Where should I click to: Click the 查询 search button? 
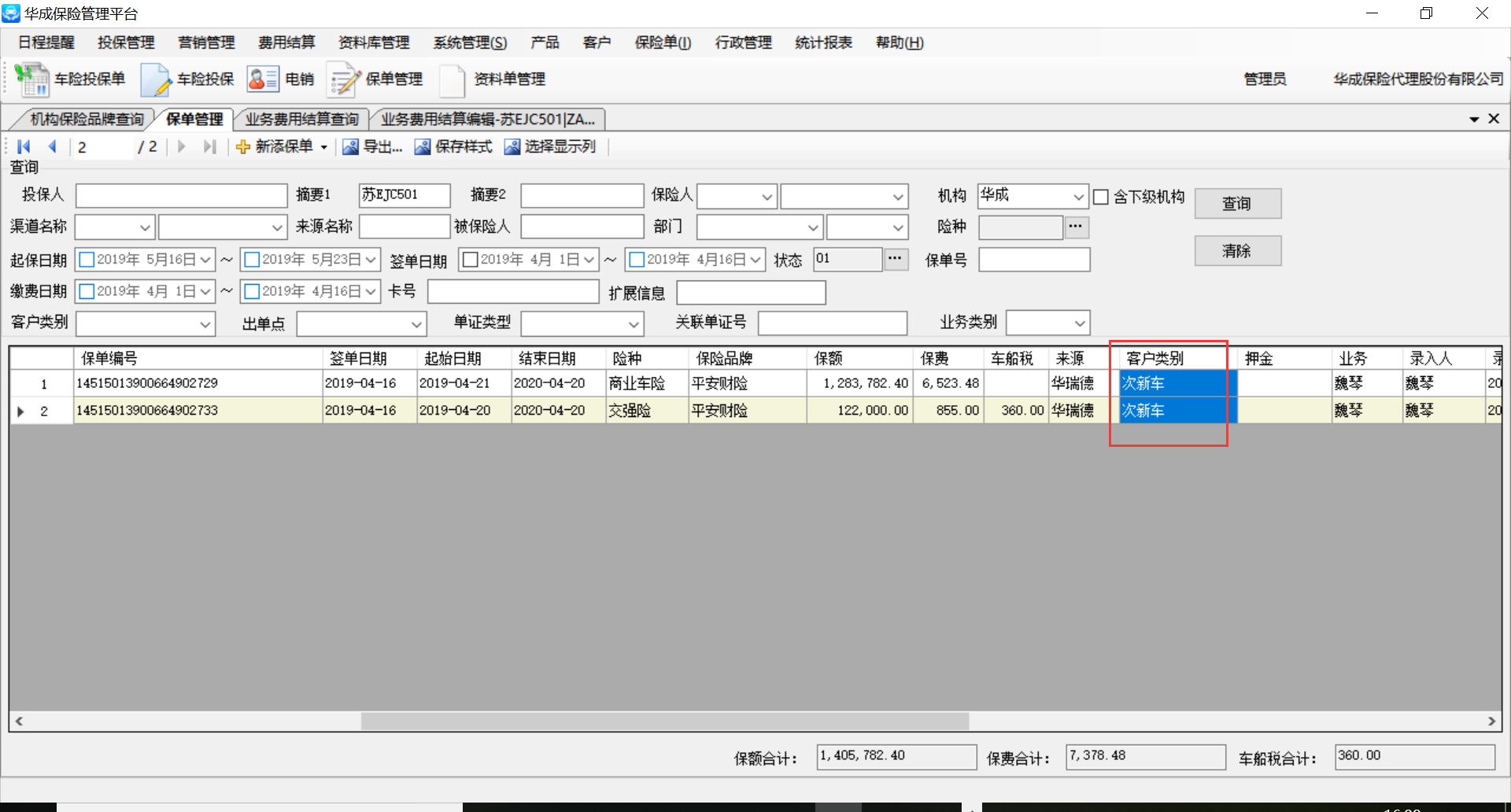[1237, 204]
